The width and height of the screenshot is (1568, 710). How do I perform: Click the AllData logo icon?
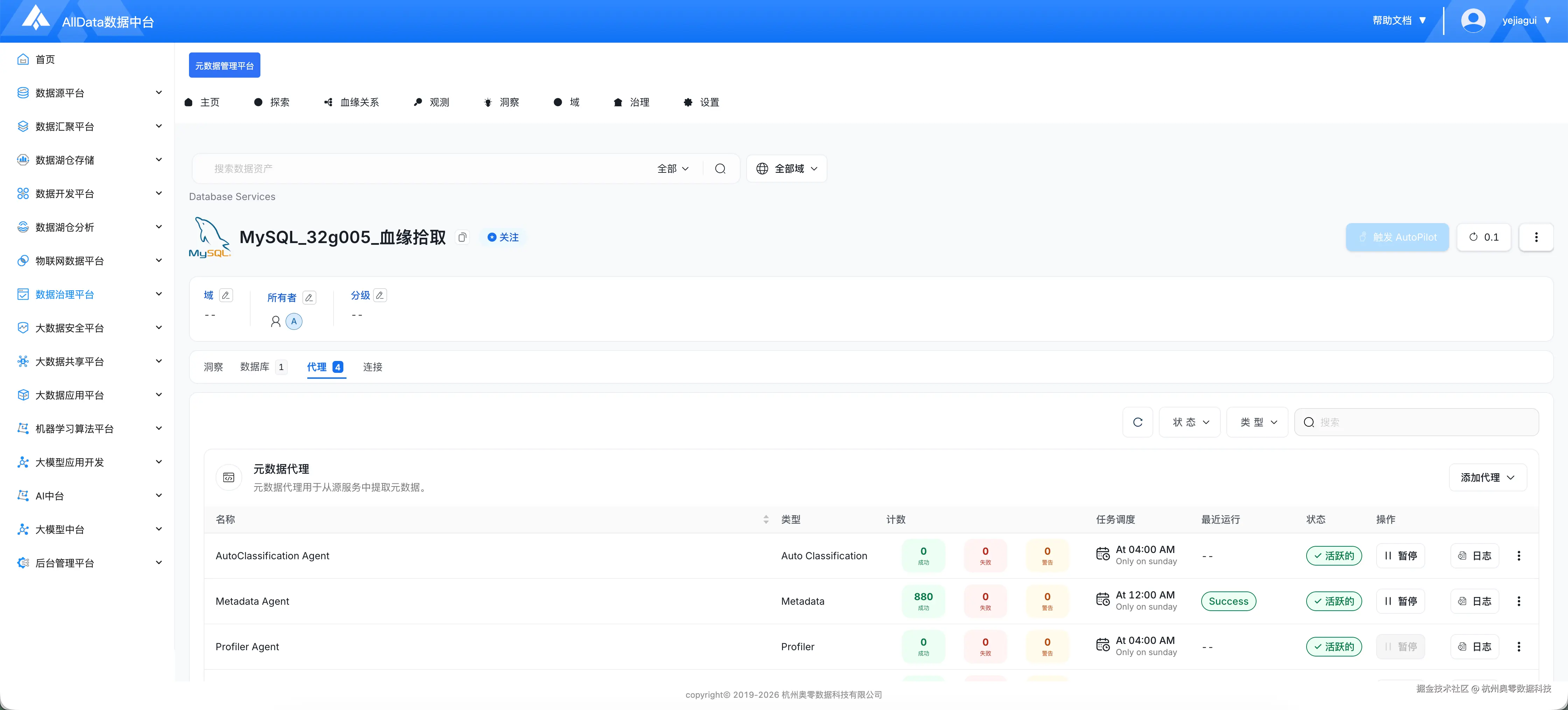coord(36,18)
